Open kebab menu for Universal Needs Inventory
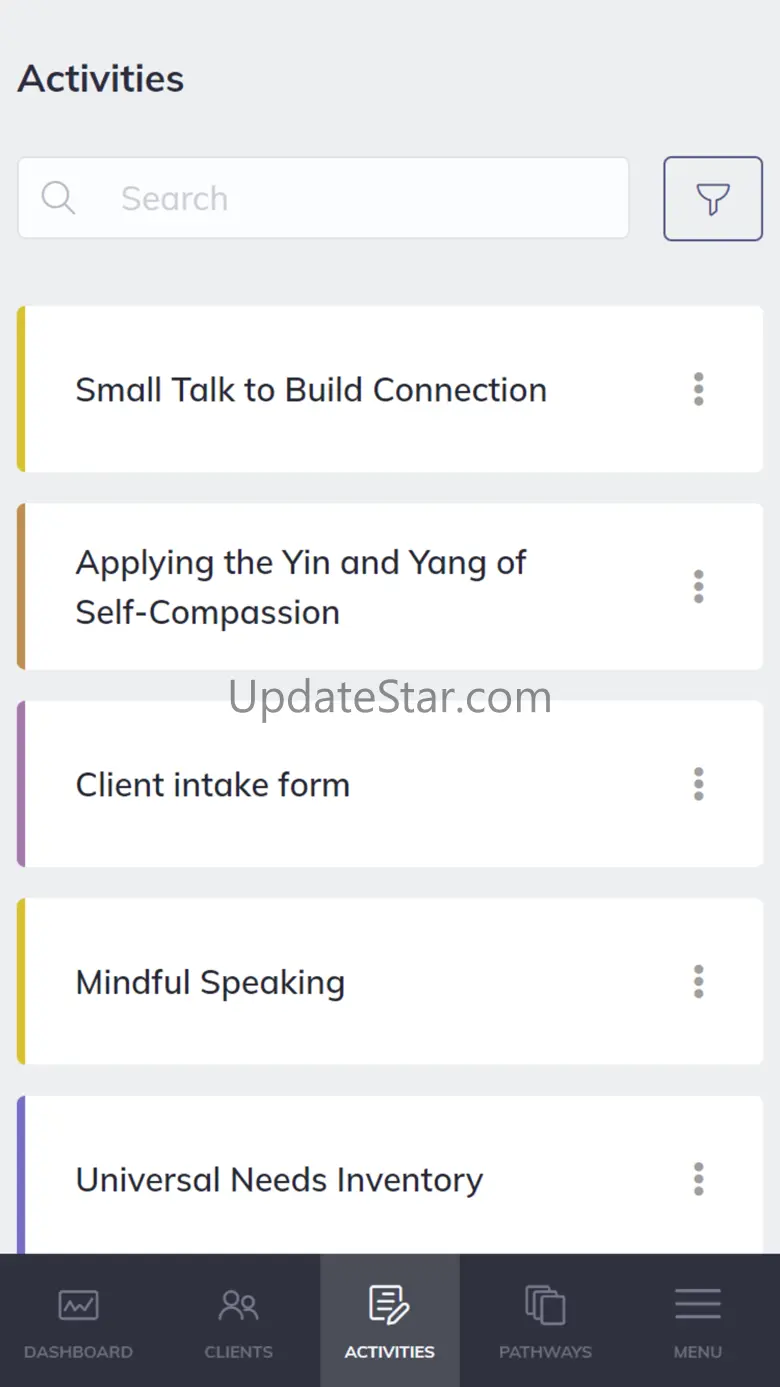Image resolution: width=780 pixels, height=1387 pixels. pyautogui.click(x=699, y=1179)
